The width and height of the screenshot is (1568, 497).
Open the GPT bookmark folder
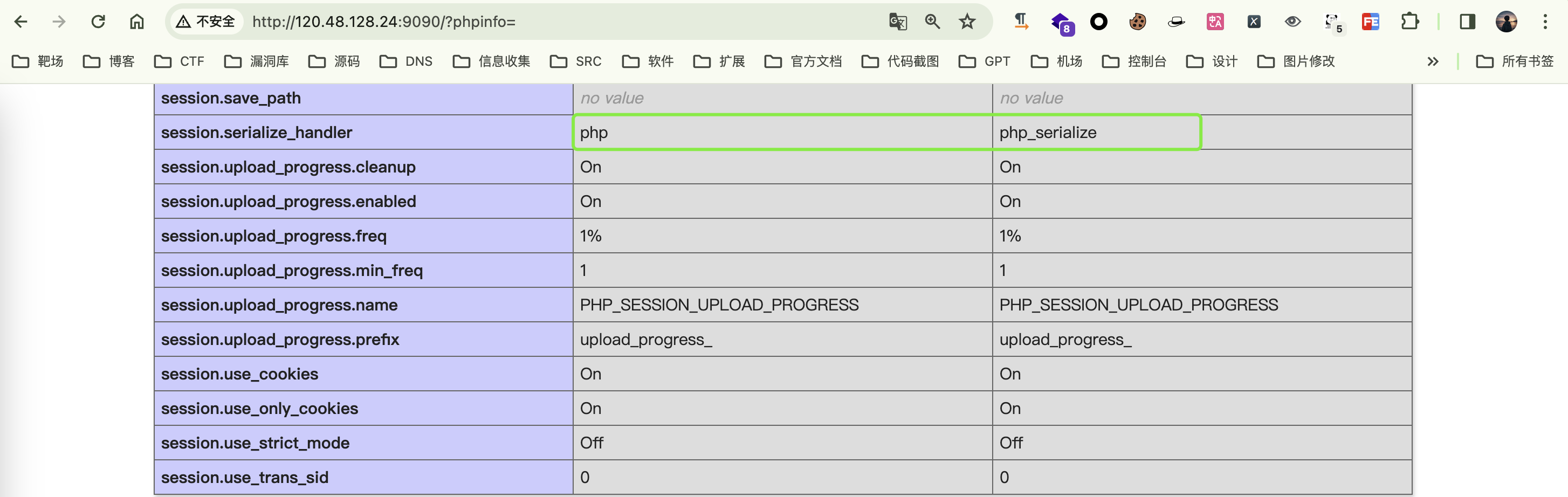984,61
